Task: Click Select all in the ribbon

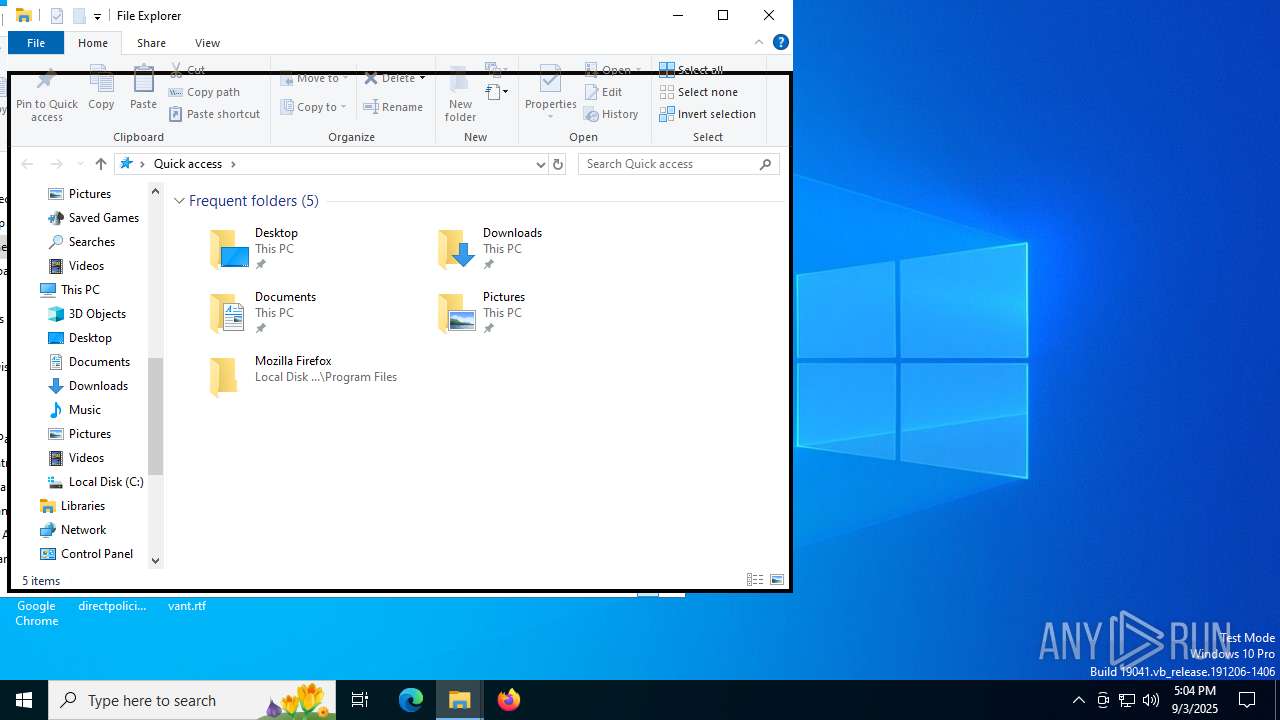Action: 691,70
